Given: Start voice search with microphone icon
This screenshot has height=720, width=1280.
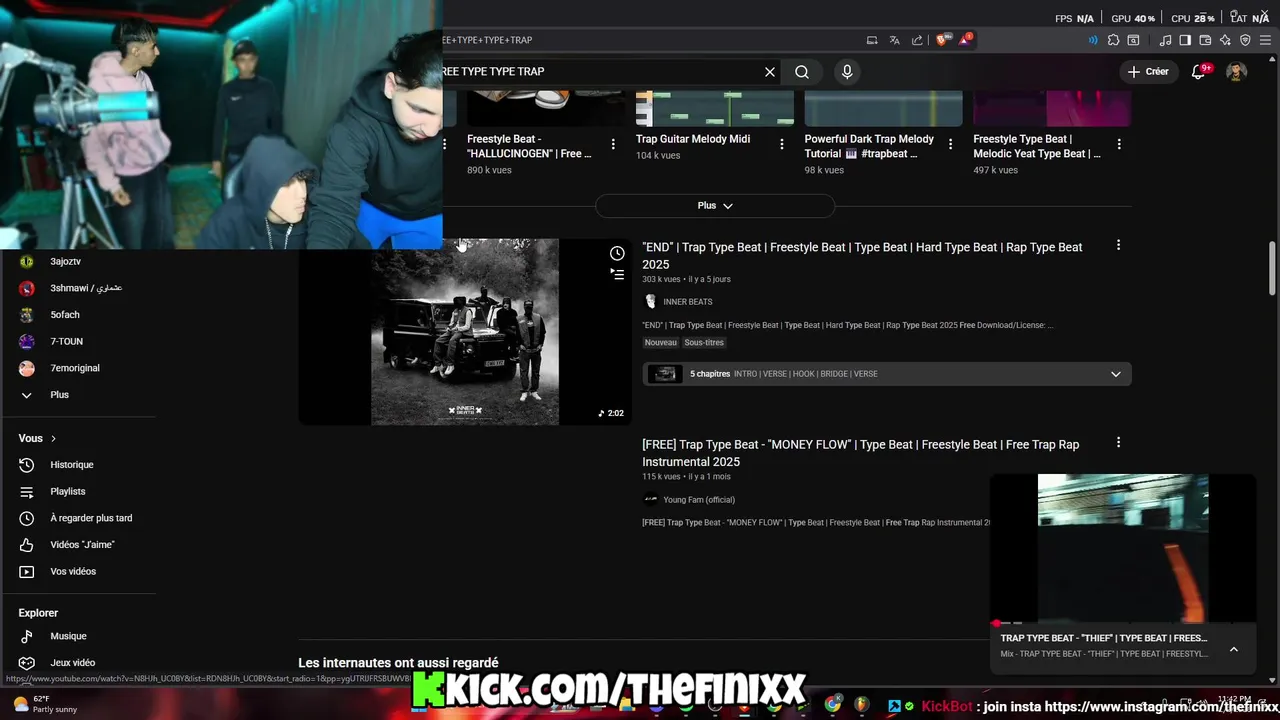Looking at the screenshot, I should click(847, 72).
